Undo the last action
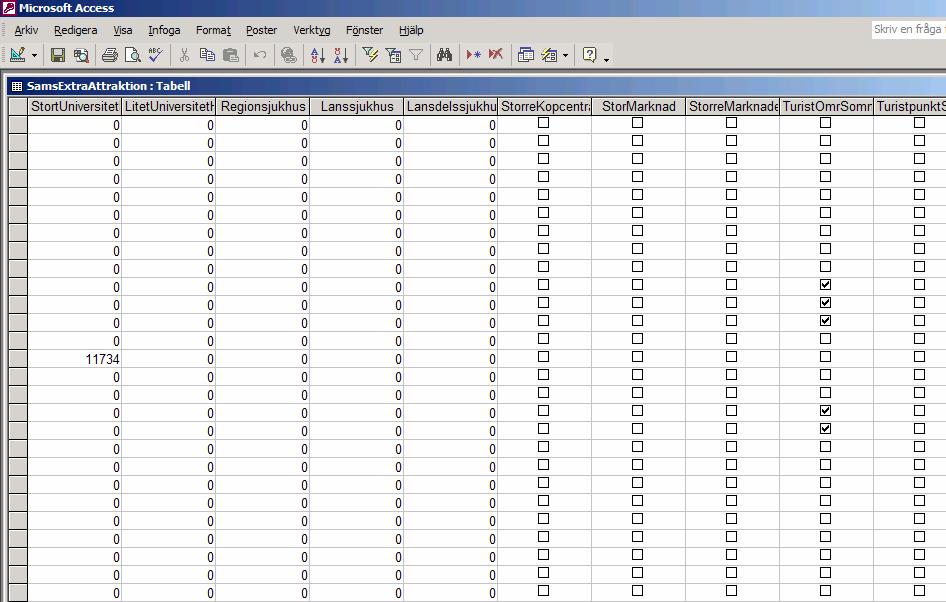This screenshot has height=602, width=946. pyautogui.click(x=259, y=55)
